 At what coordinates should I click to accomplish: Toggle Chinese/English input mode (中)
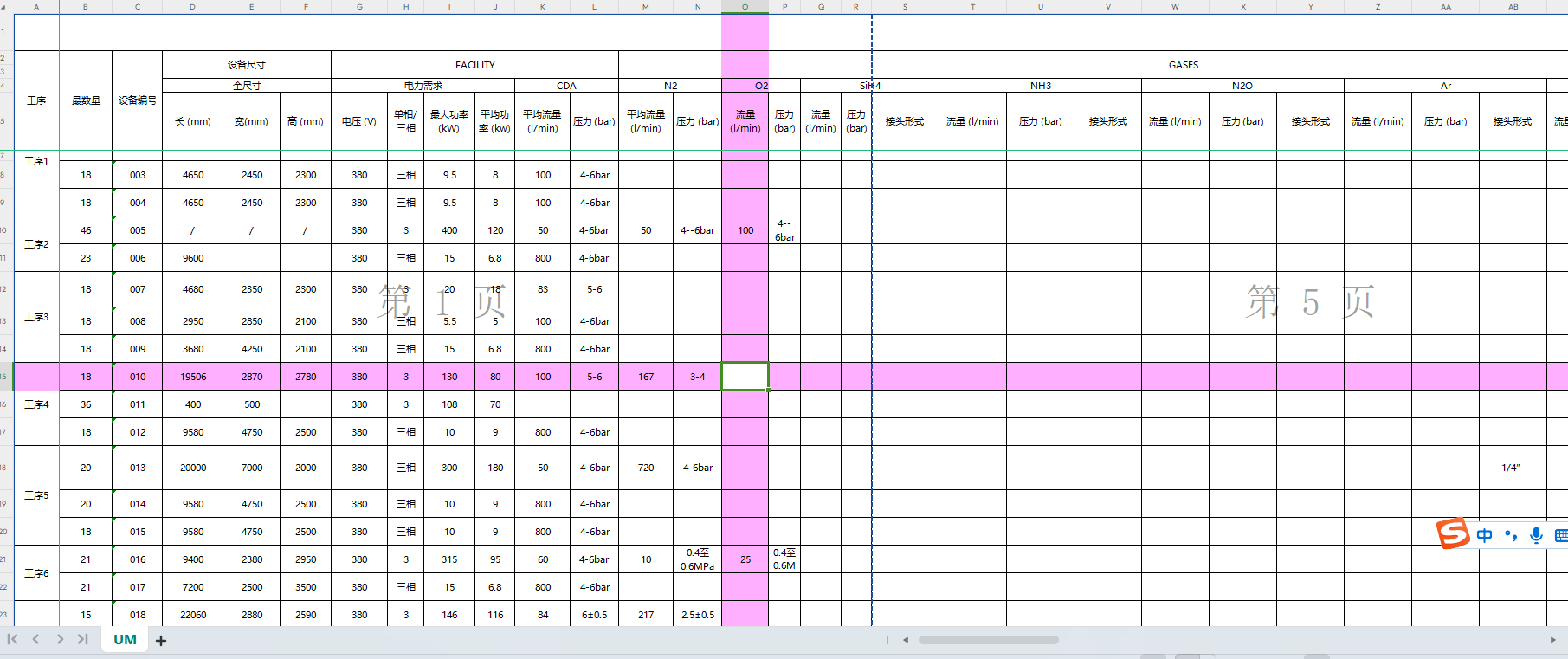click(1485, 535)
